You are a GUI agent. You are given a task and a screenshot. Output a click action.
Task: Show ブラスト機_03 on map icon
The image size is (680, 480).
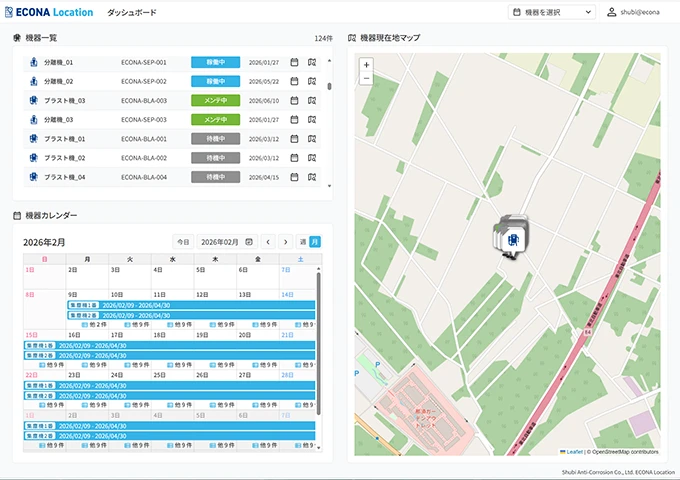[x=312, y=101]
